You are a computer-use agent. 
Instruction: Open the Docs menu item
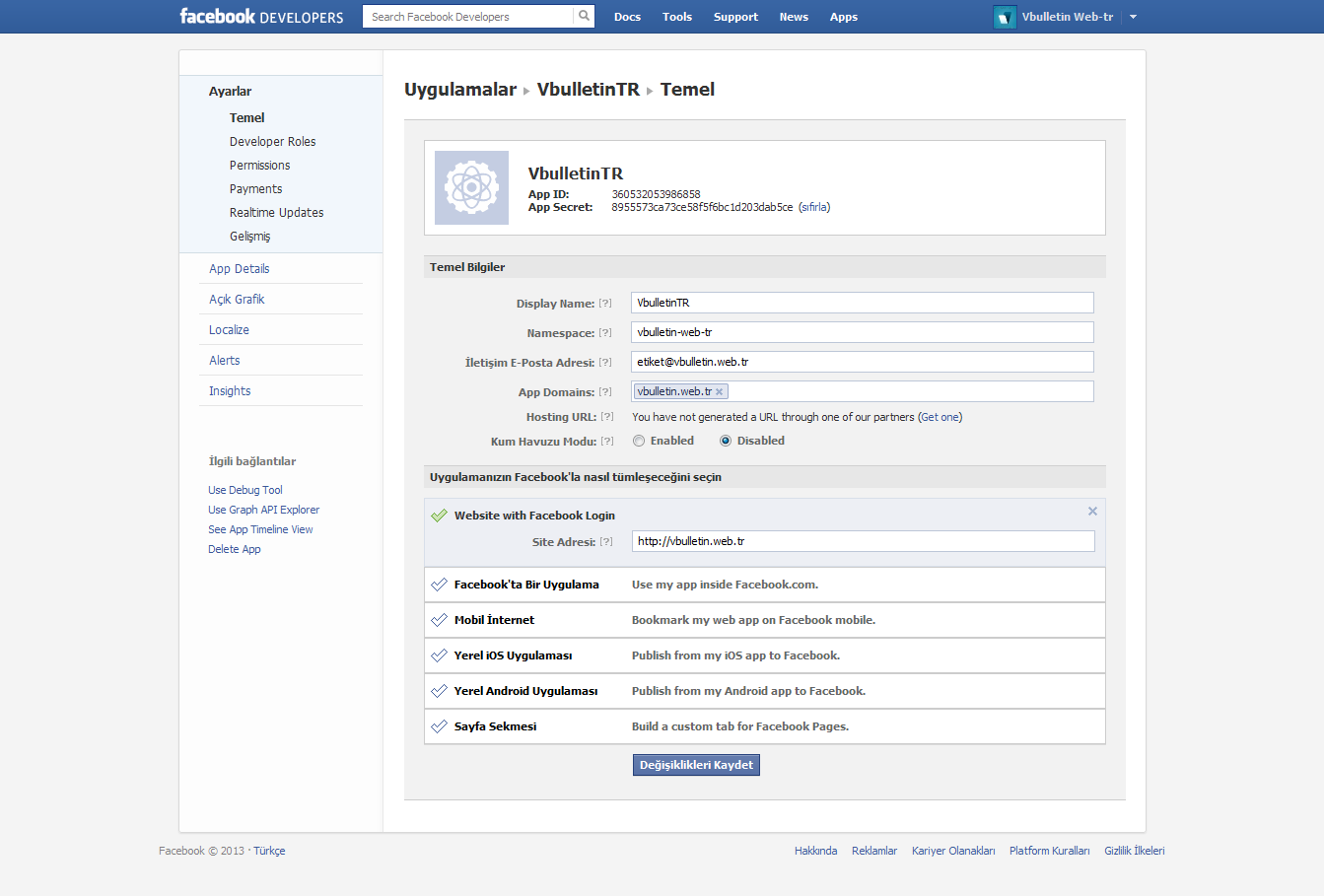tap(627, 17)
